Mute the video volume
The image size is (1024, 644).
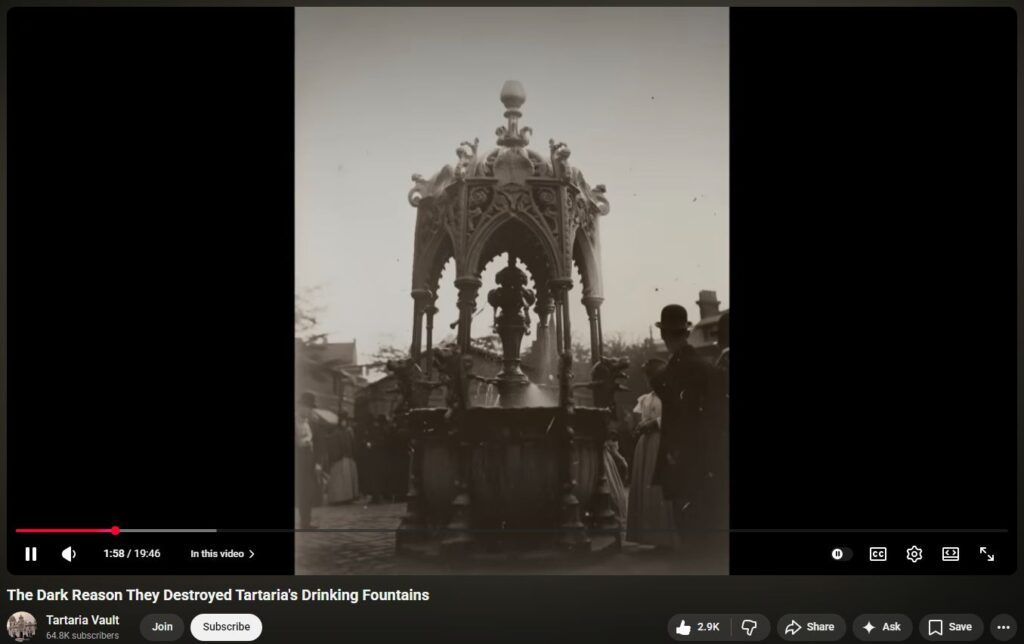coord(69,554)
